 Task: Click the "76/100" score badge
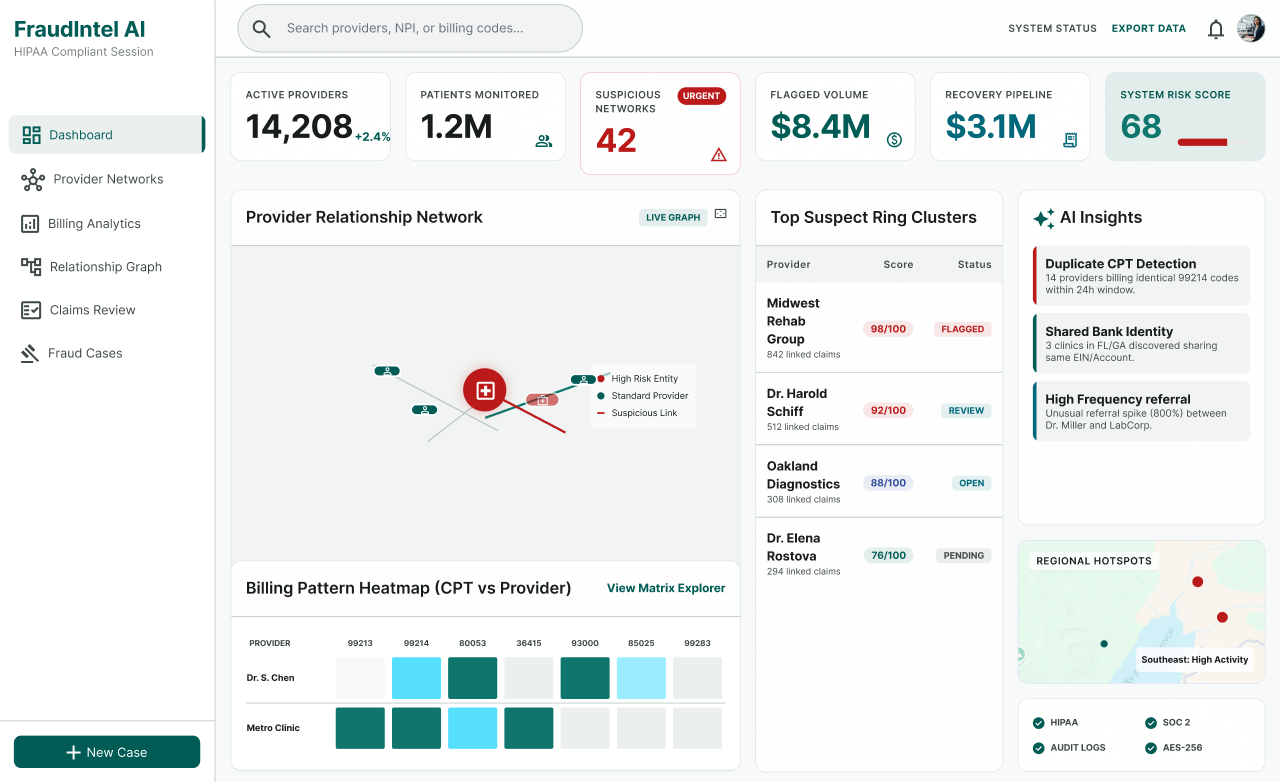pyautogui.click(x=888, y=555)
